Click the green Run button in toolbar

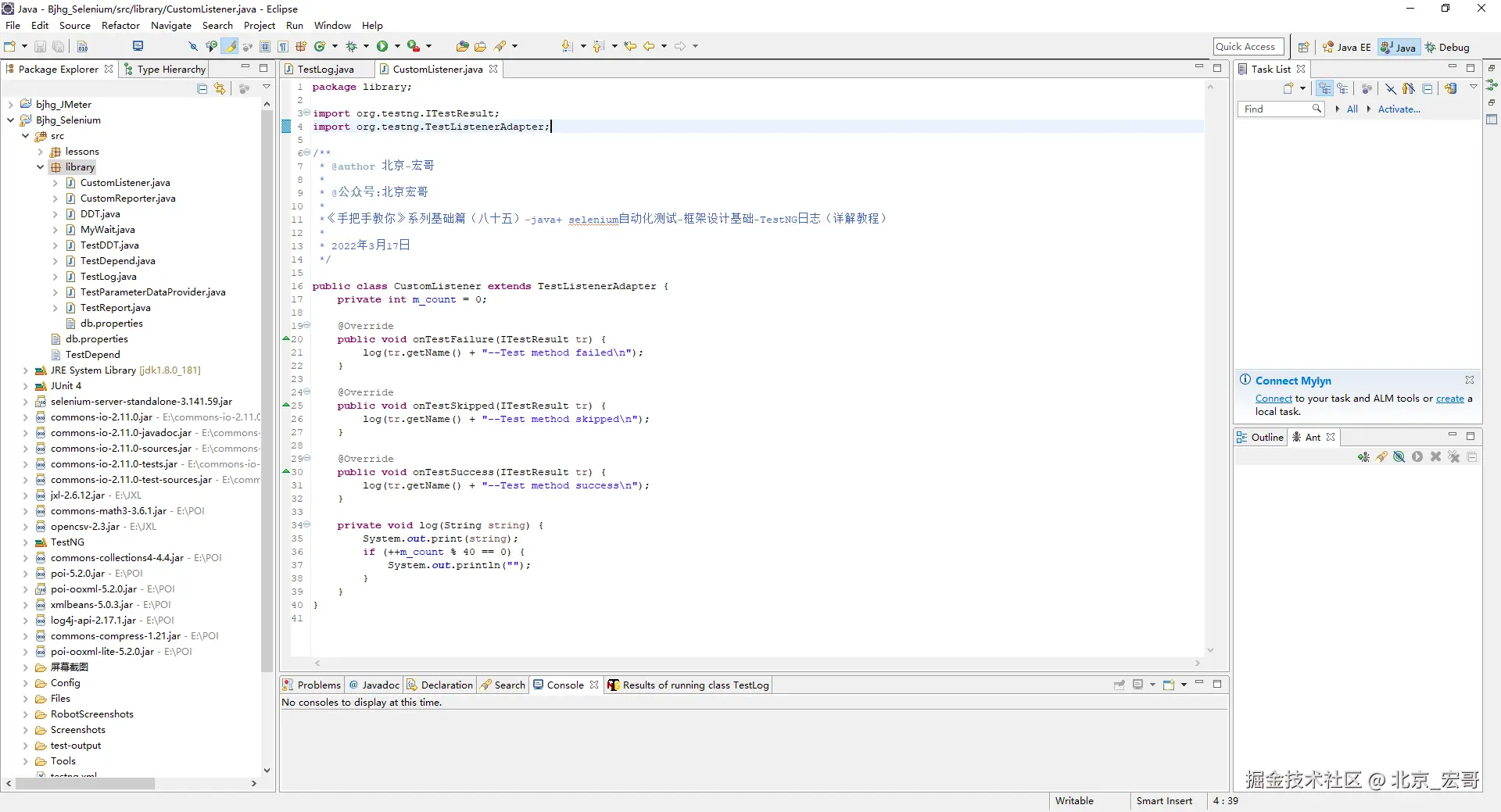pyautogui.click(x=382, y=46)
